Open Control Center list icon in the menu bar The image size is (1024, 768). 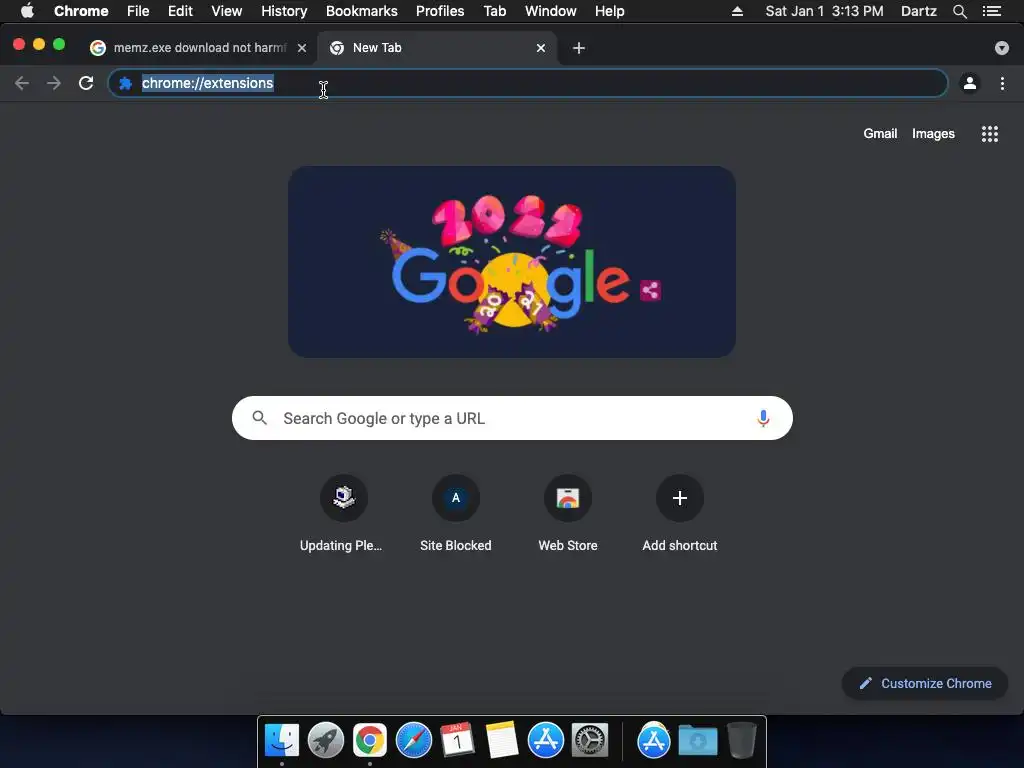992,11
